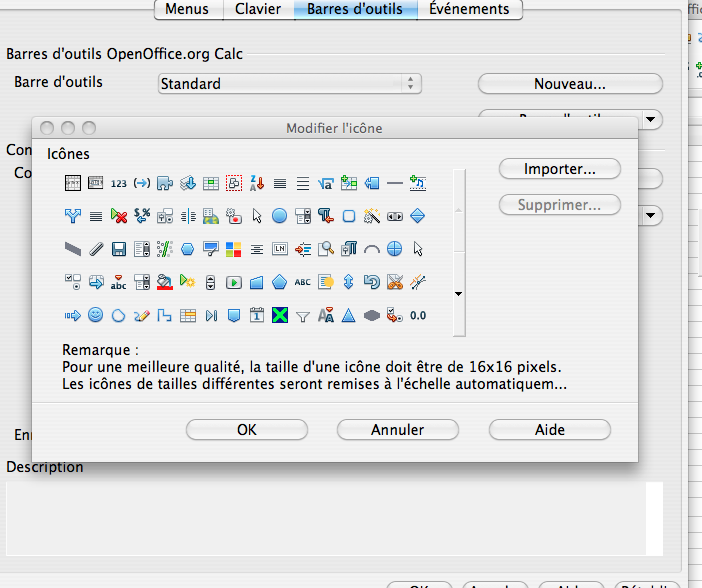702x588 pixels.
Task: Open the Standard toolbar dropdown
Action: pyautogui.click(x=290, y=84)
